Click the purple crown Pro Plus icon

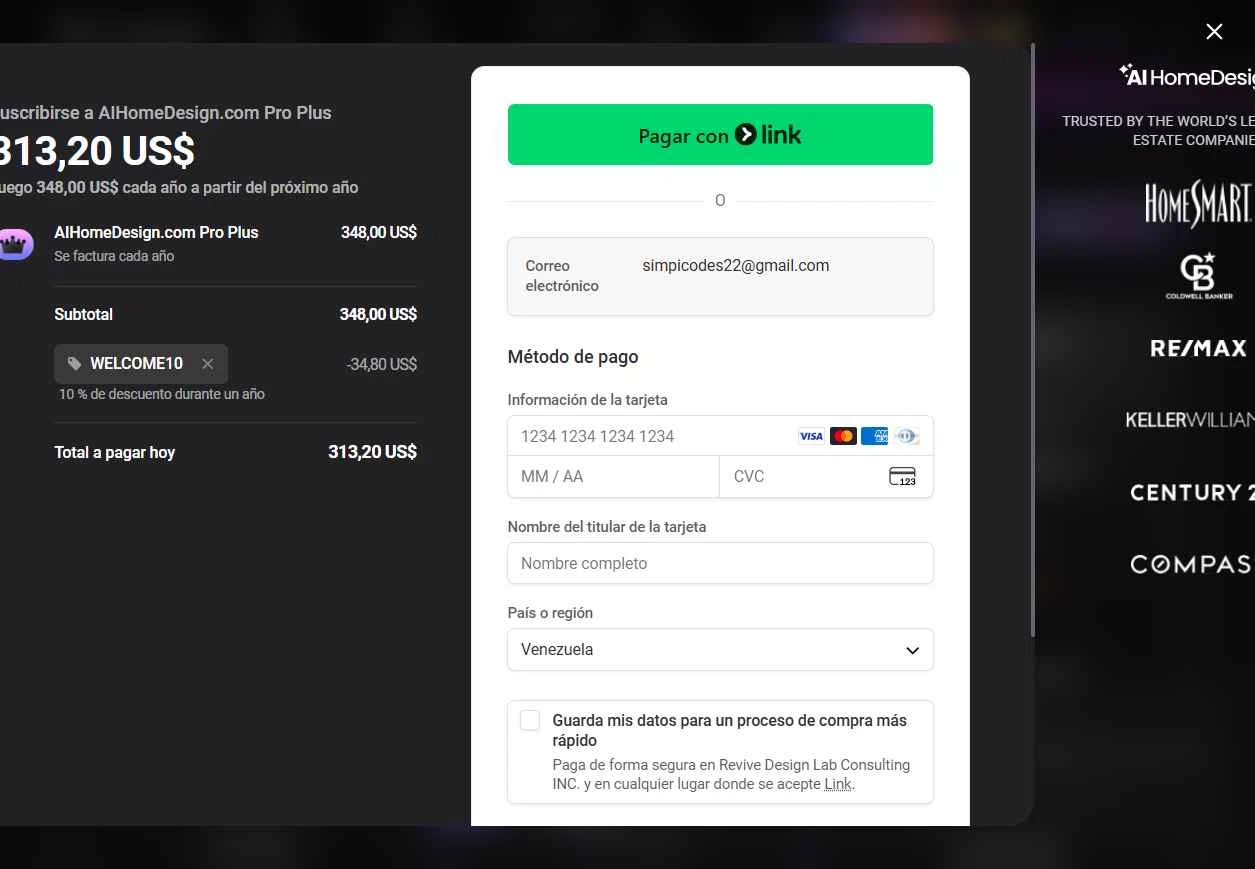point(14,243)
